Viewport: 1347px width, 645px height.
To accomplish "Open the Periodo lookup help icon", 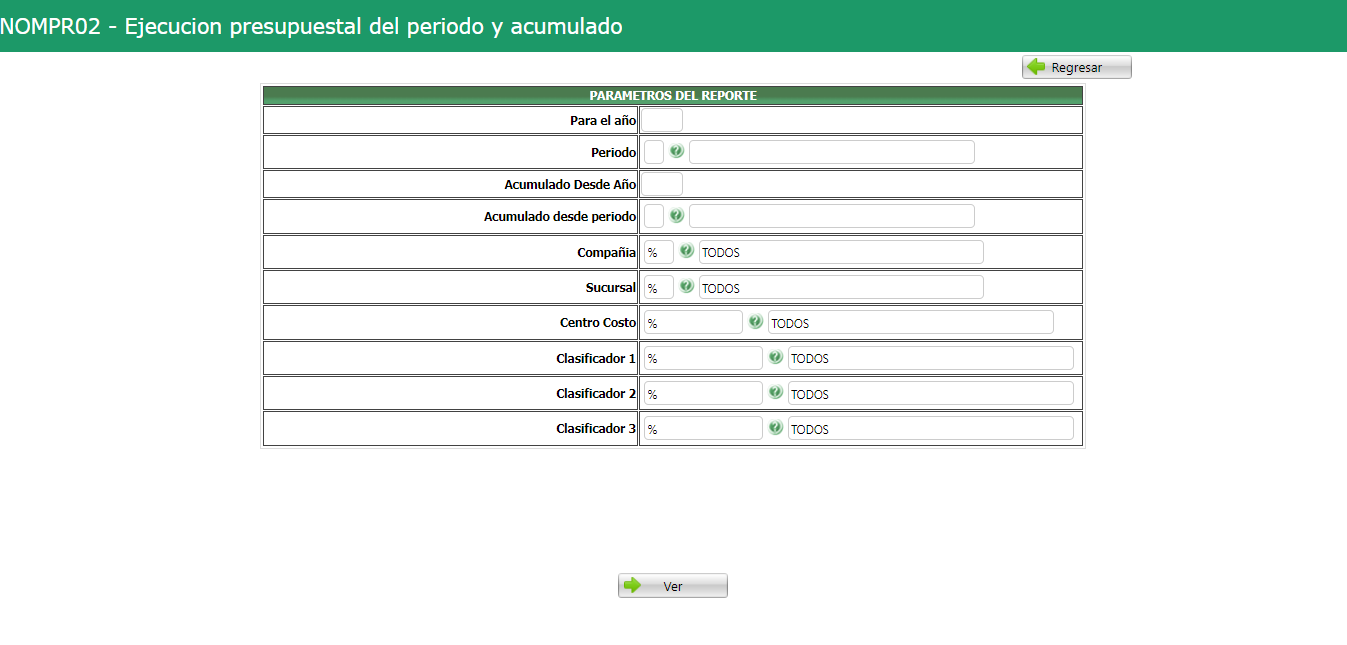I will pos(676,151).
